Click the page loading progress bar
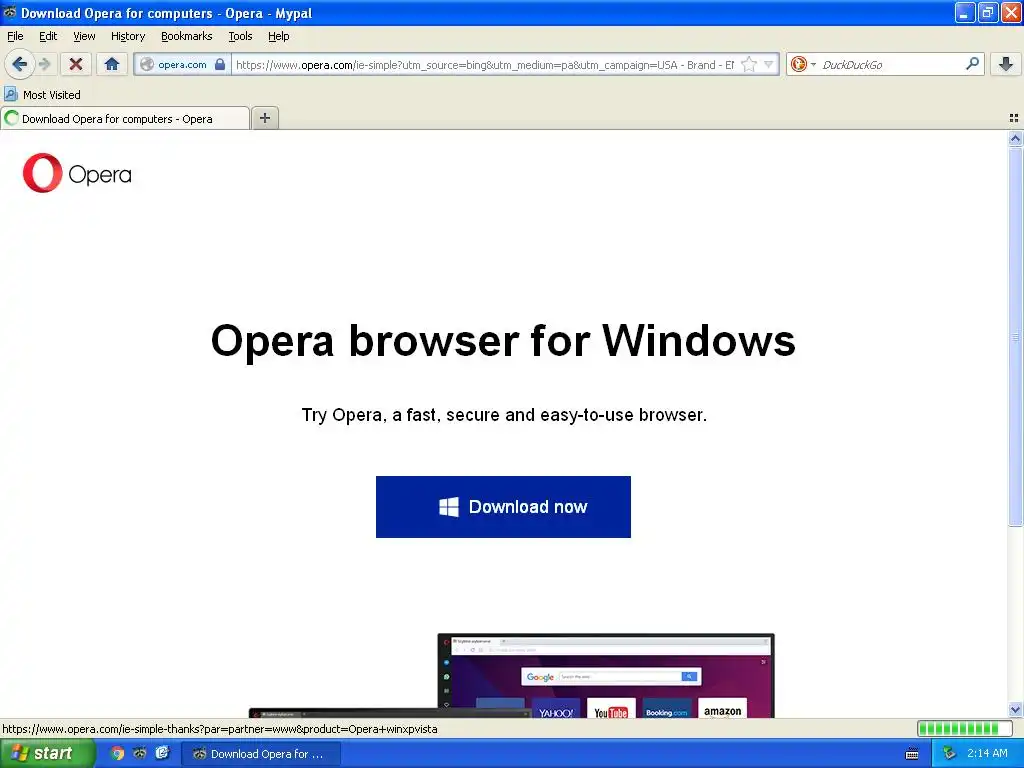1024x768 pixels. tap(965, 728)
